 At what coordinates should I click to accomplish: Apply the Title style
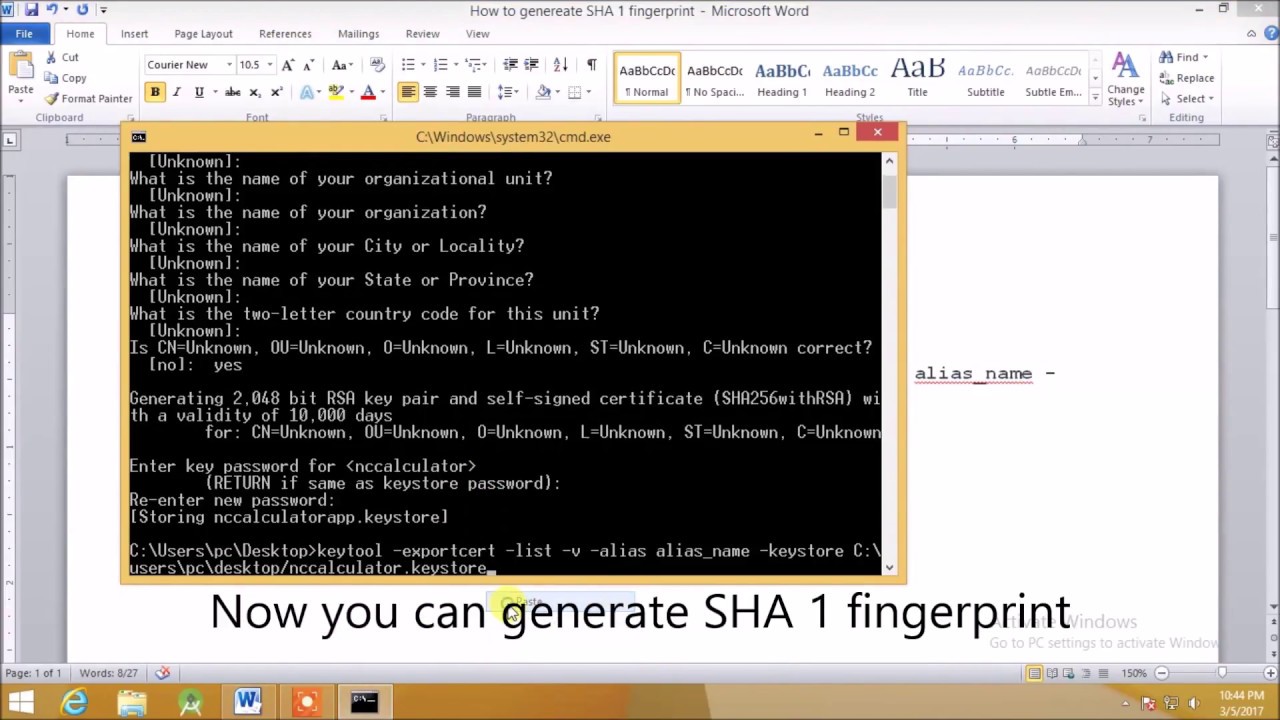coord(917,79)
